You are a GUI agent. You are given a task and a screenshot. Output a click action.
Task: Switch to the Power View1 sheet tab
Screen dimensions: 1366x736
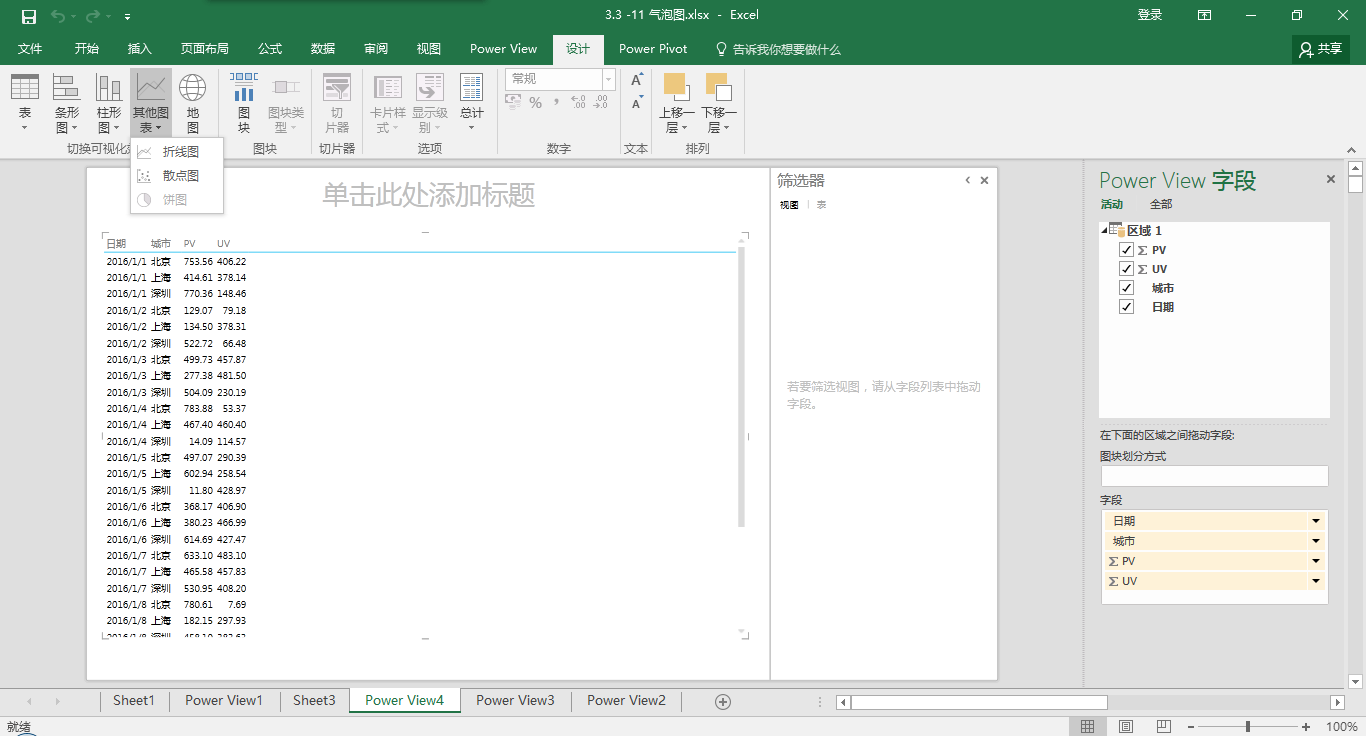[223, 701]
